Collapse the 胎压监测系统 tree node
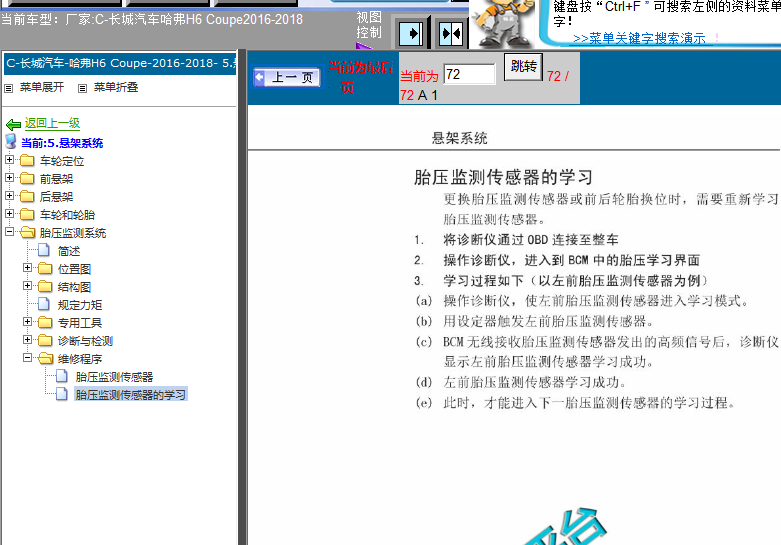 pyautogui.click(x=9, y=232)
